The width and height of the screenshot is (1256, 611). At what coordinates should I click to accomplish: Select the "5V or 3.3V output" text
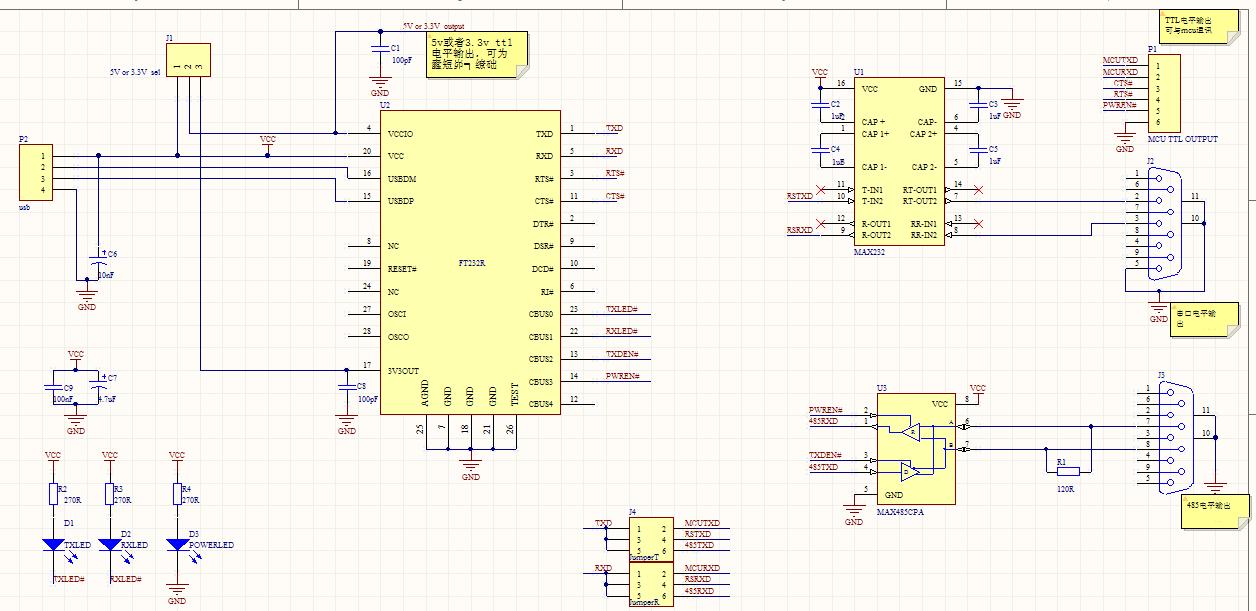pos(432,26)
